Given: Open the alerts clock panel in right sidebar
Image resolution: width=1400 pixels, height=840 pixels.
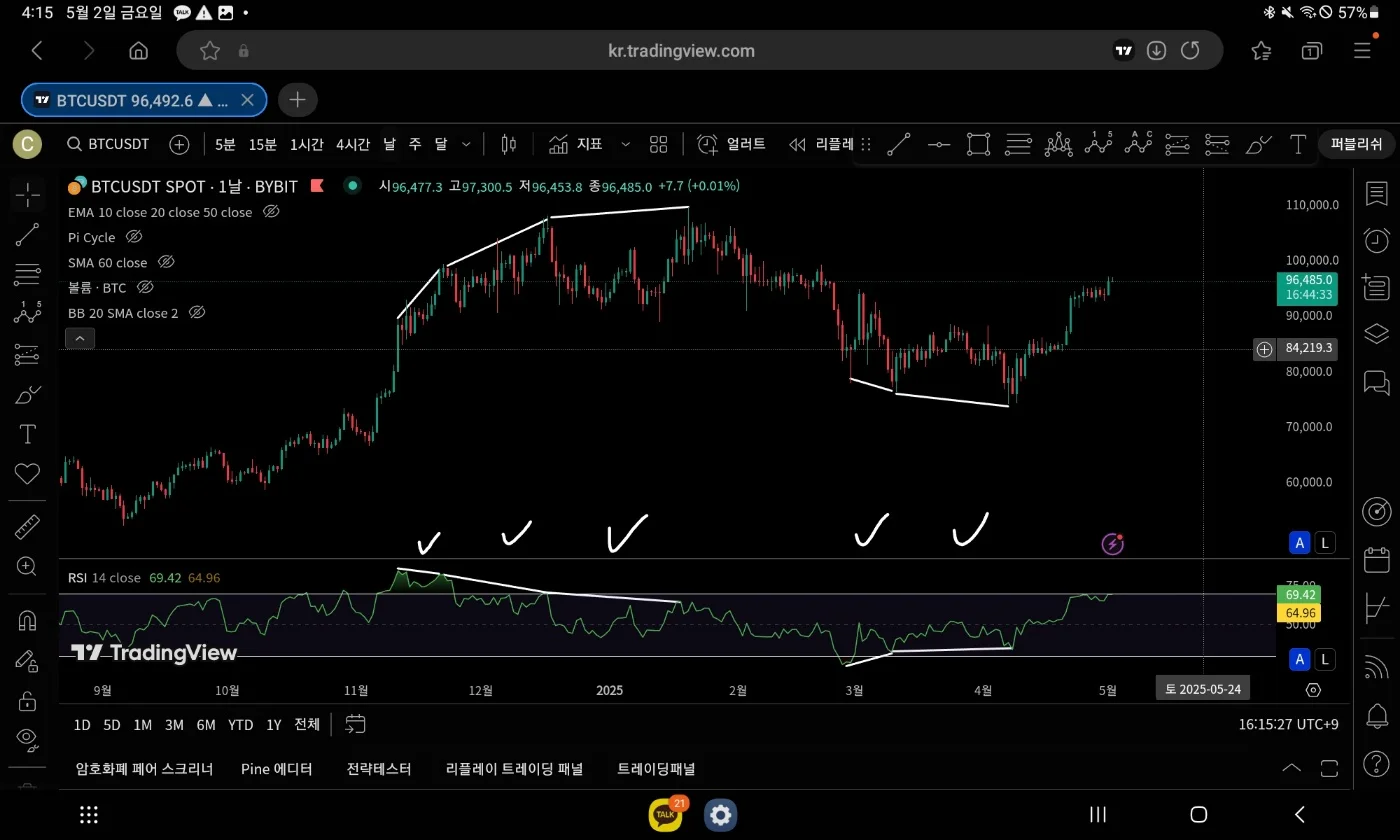Looking at the screenshot, I should pyautogui.click(x=1377, y=240).
